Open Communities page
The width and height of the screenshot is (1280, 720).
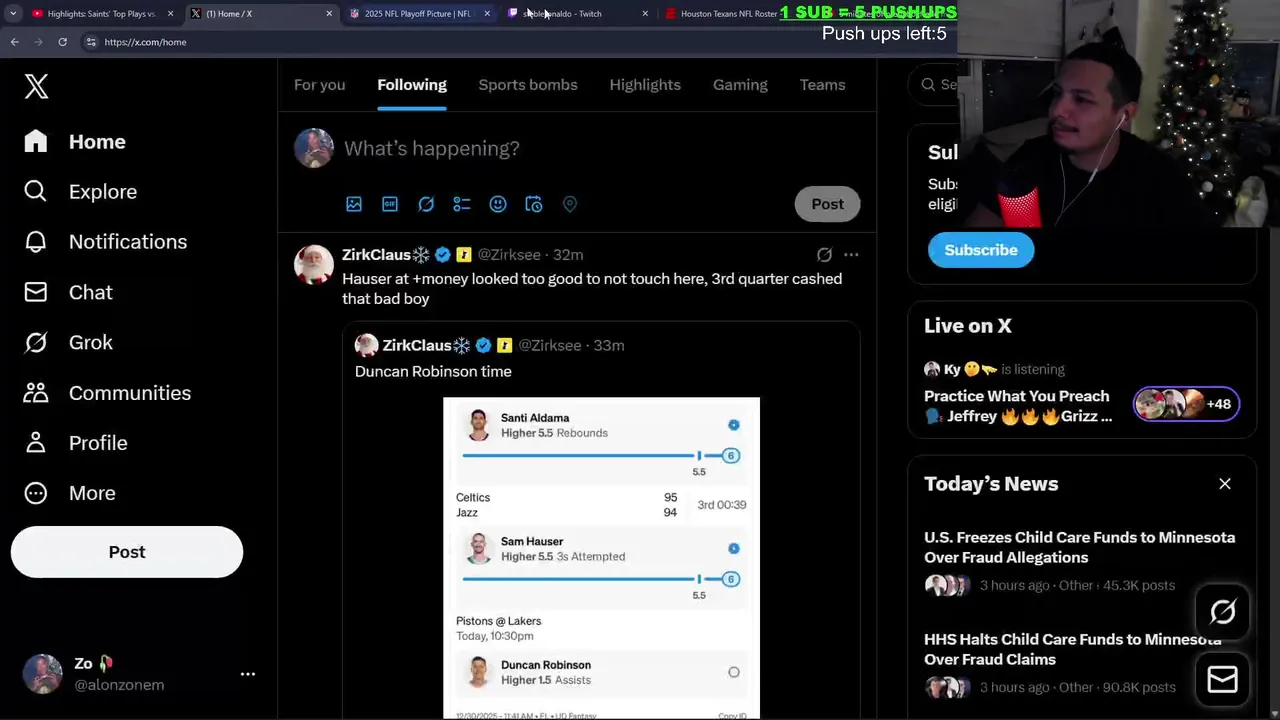click(x=107, y=393)
